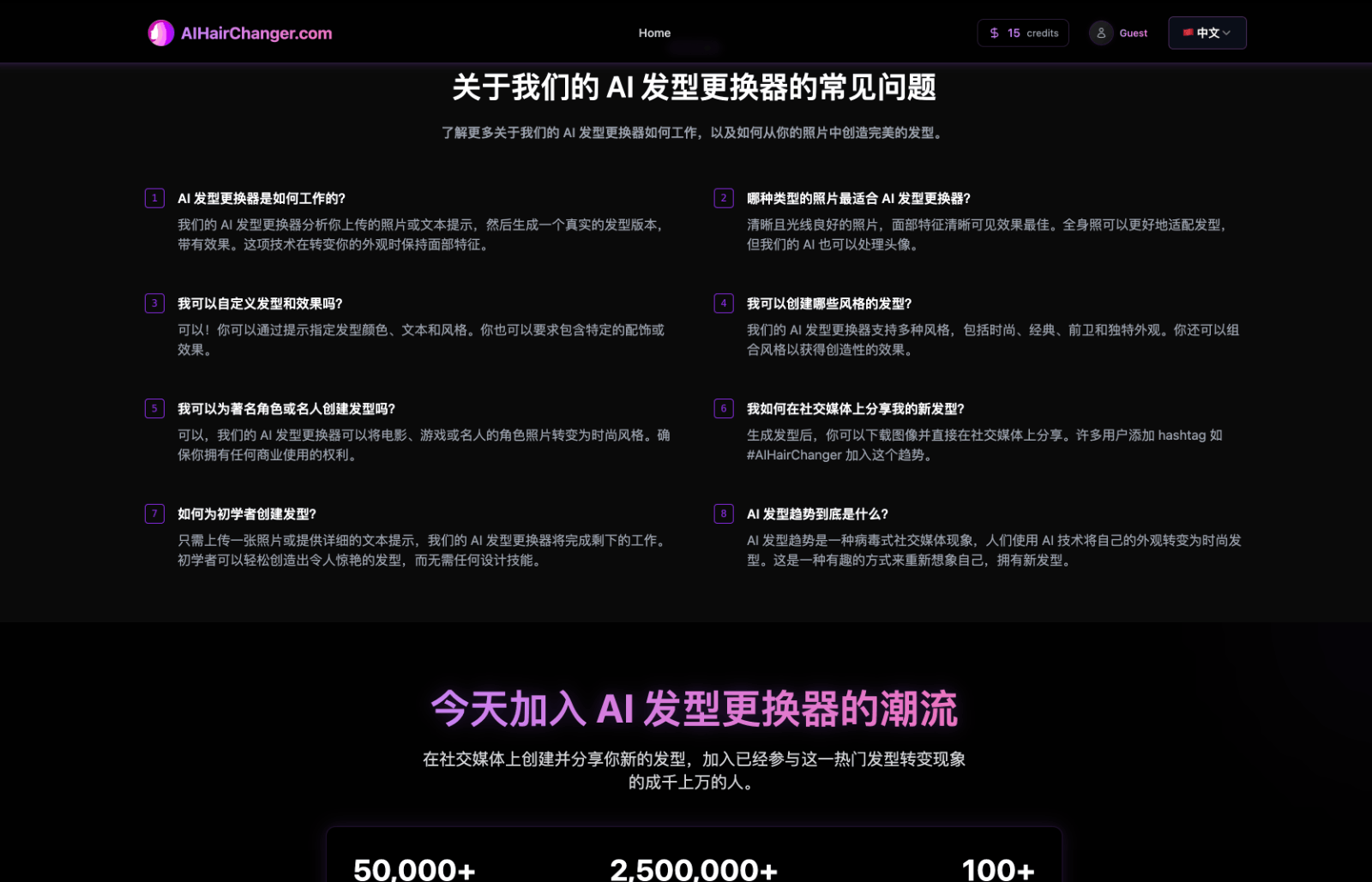Click the subtitle beginning '了解更多关于我们的 AI 发型更换器'
1372x882 pixels.
694,133
